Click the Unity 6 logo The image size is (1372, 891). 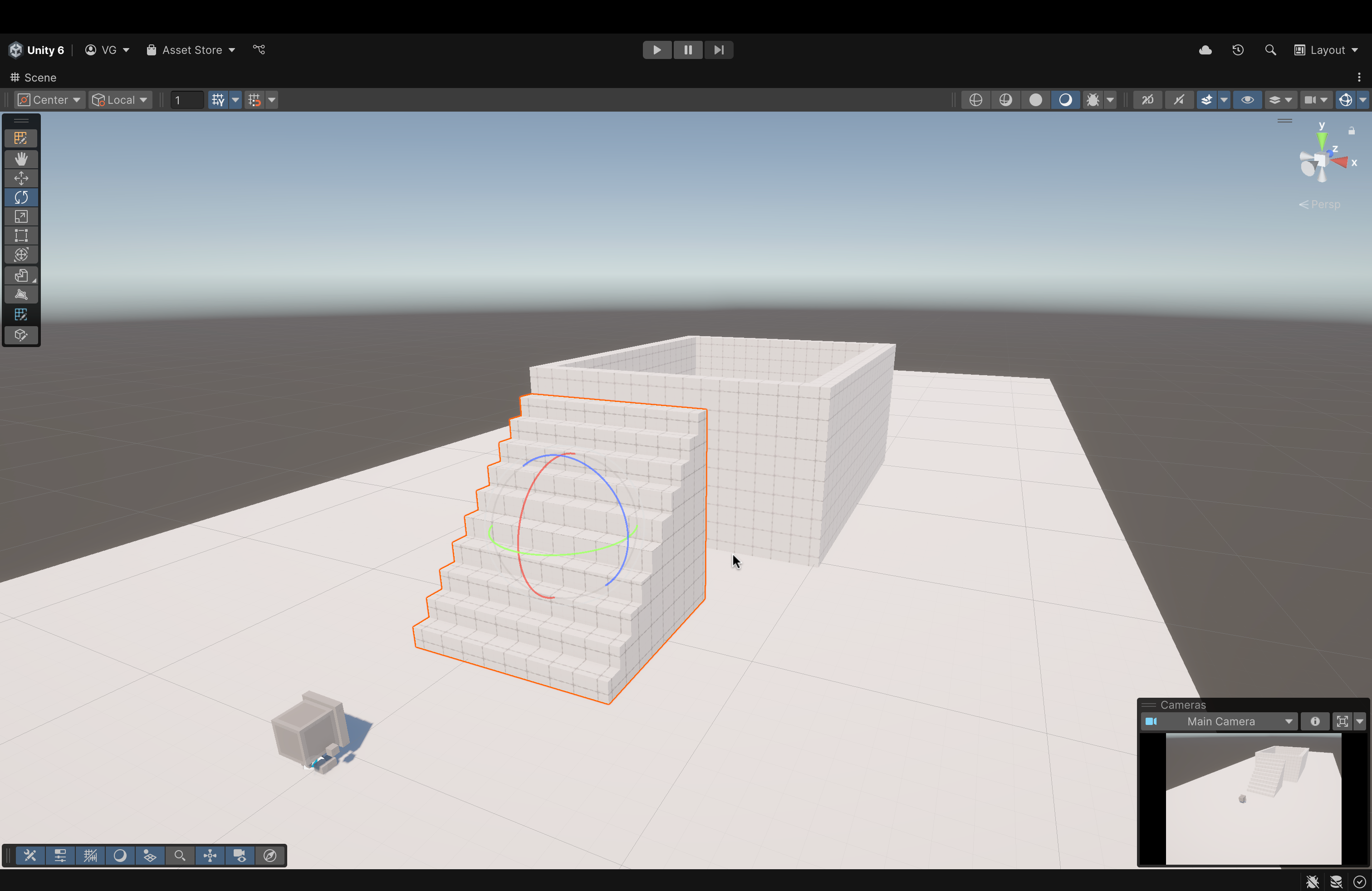pos(15,50)
